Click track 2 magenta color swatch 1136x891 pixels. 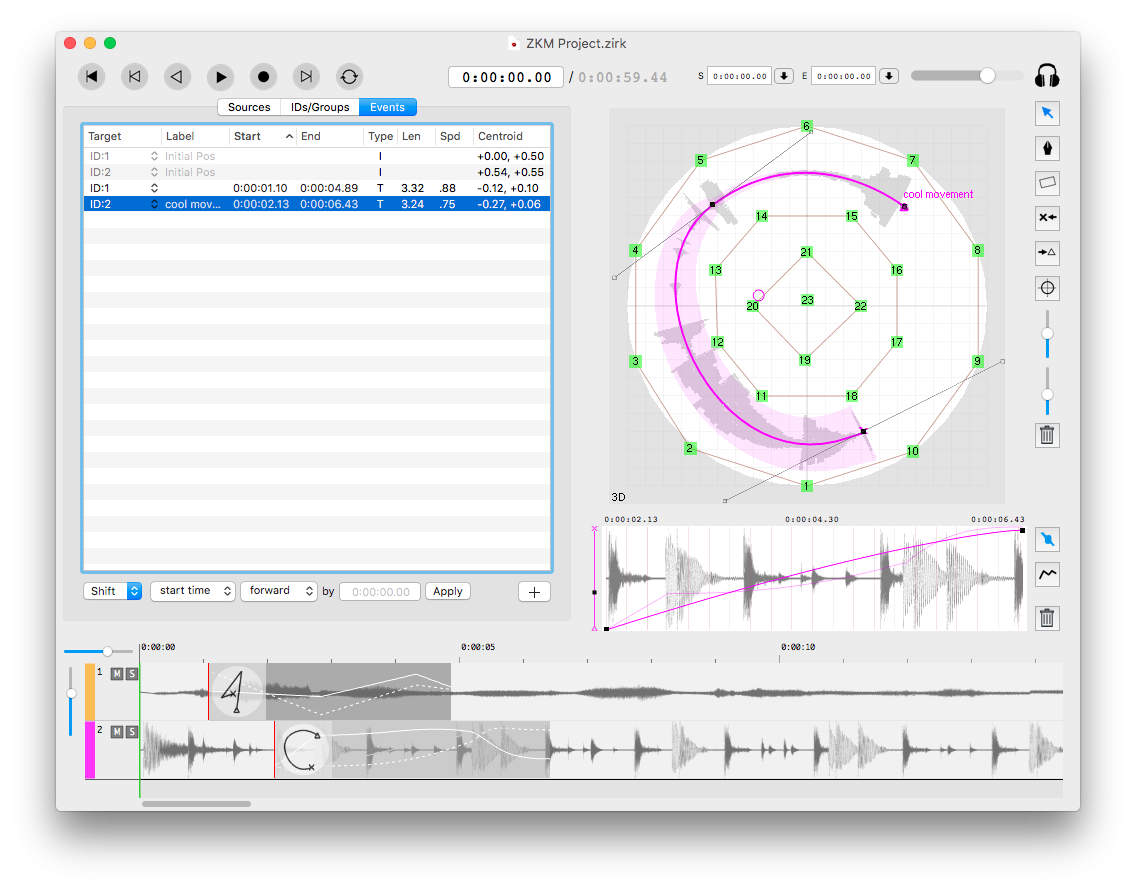point(91,750)
